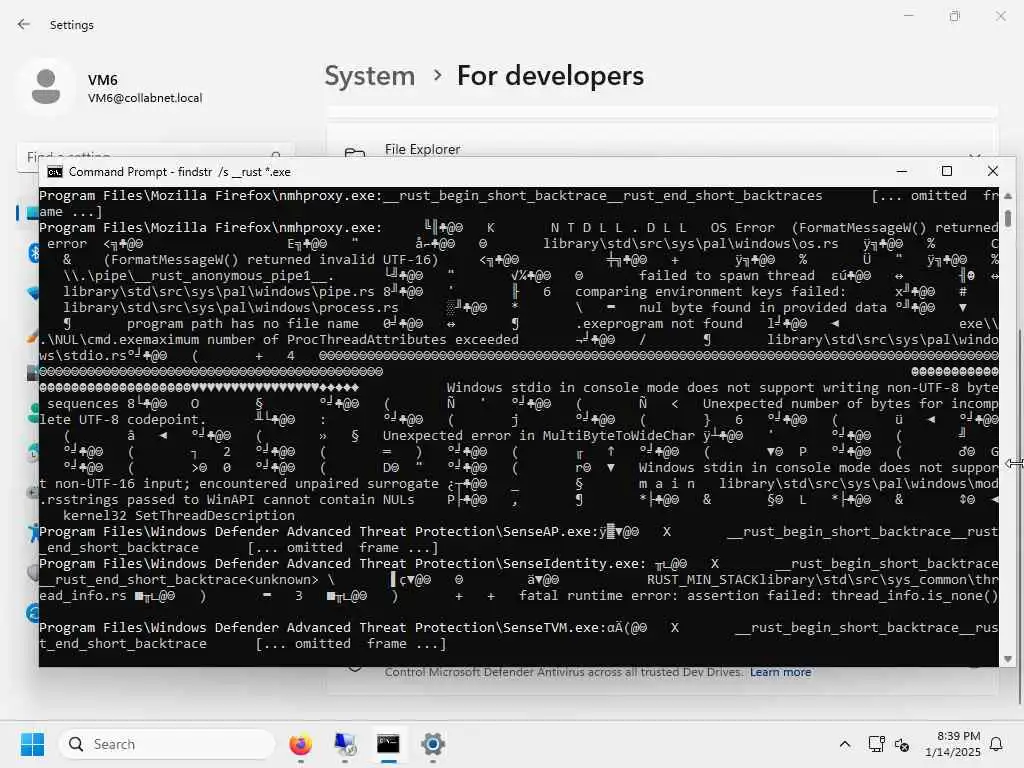
Task: Click the Command Prompt scrollbar down arrow
Action: (1008, 658)
